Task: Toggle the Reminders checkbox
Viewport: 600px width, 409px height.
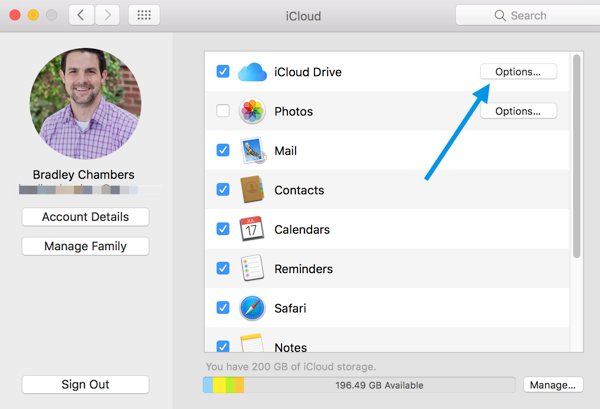Action: [223, 268]
